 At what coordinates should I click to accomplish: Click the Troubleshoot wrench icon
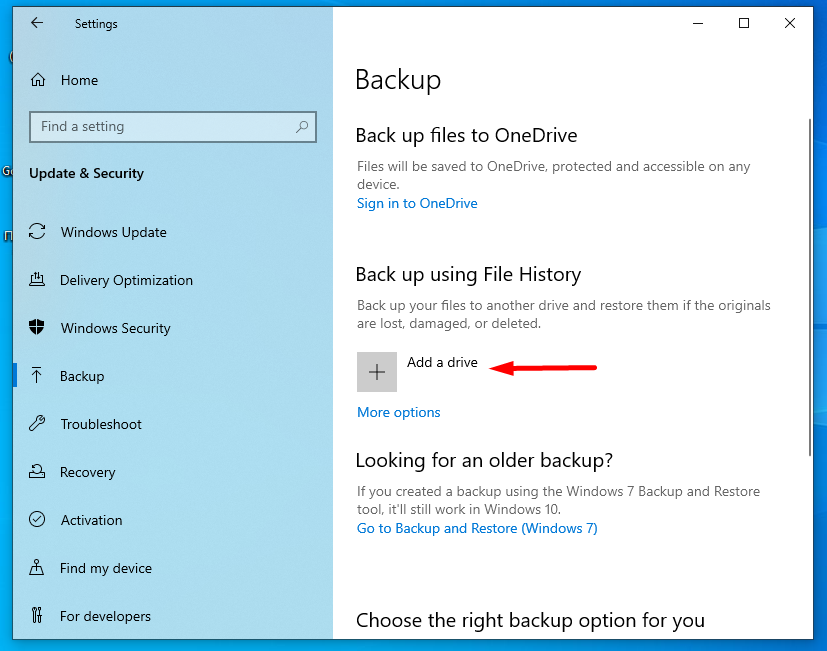click(x=38, y=424)
